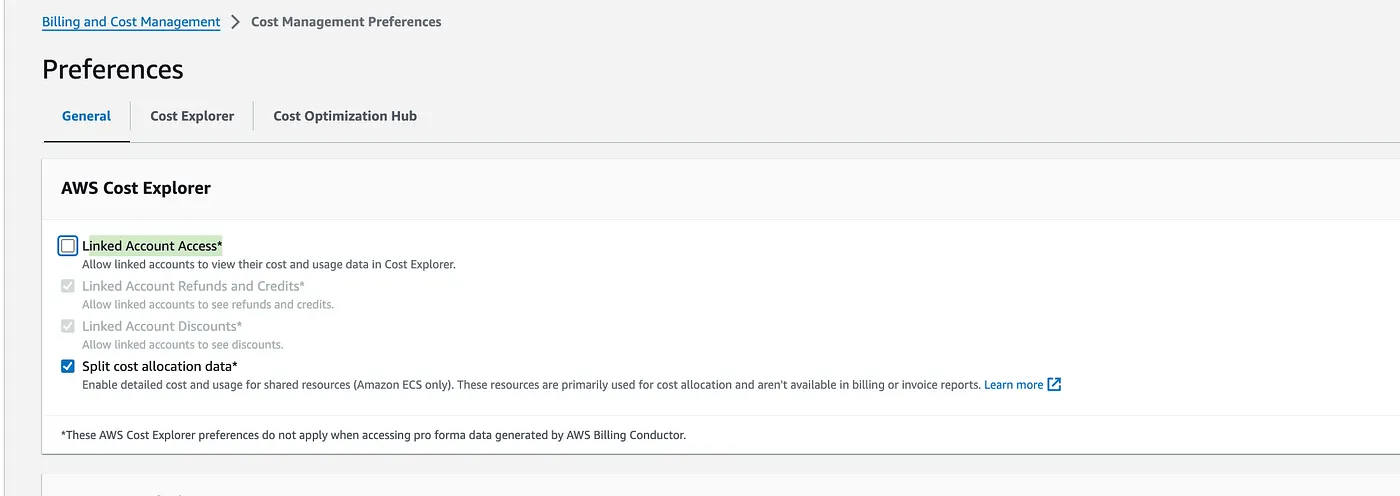Uncheck the Split cost allocation data checkbox
The width and height of the screenshot is (1400, 496).
pyautogui.click(x=68, y=366)
